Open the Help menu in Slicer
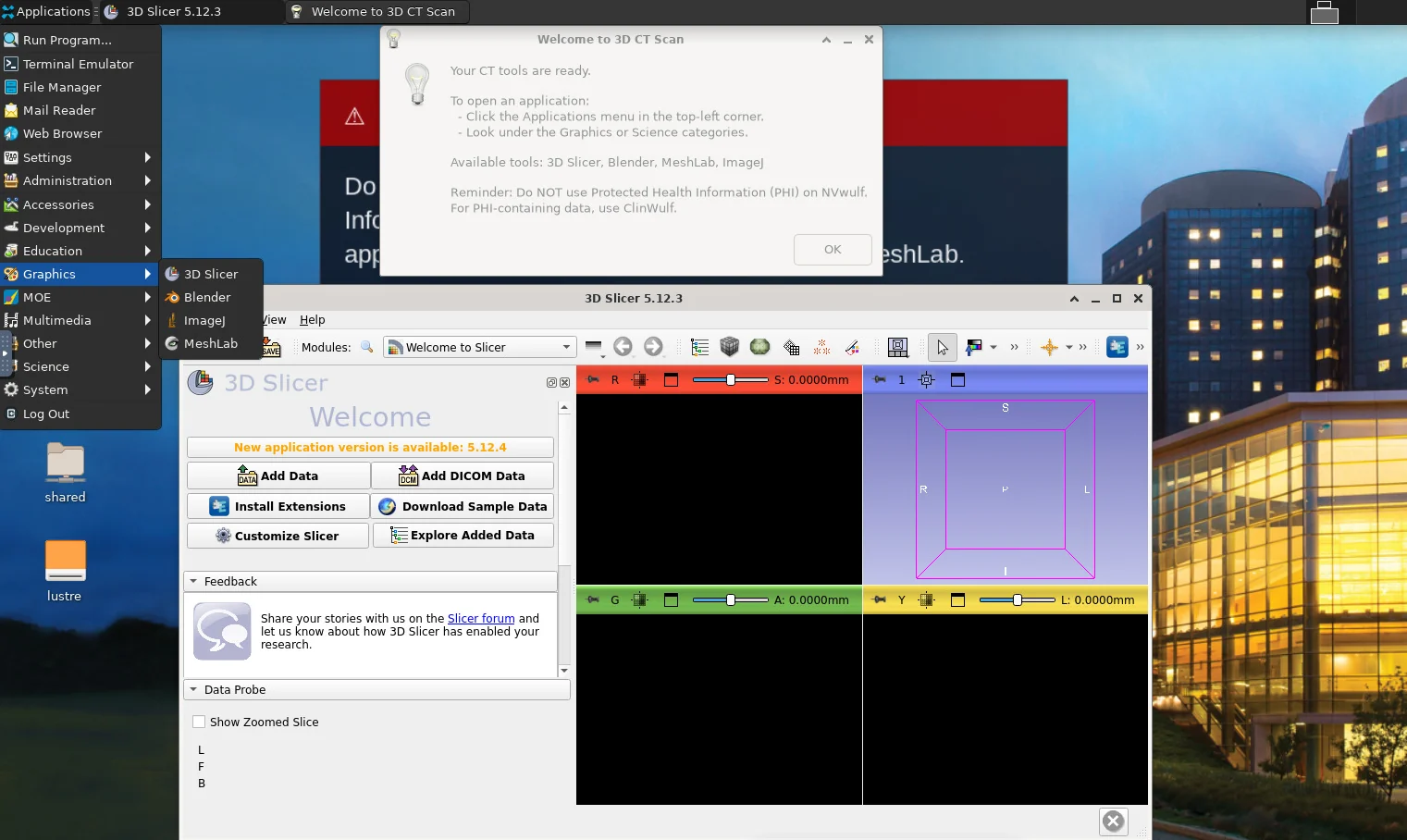The height and width of the screenshot is (840, 1407). coord(313,319)
